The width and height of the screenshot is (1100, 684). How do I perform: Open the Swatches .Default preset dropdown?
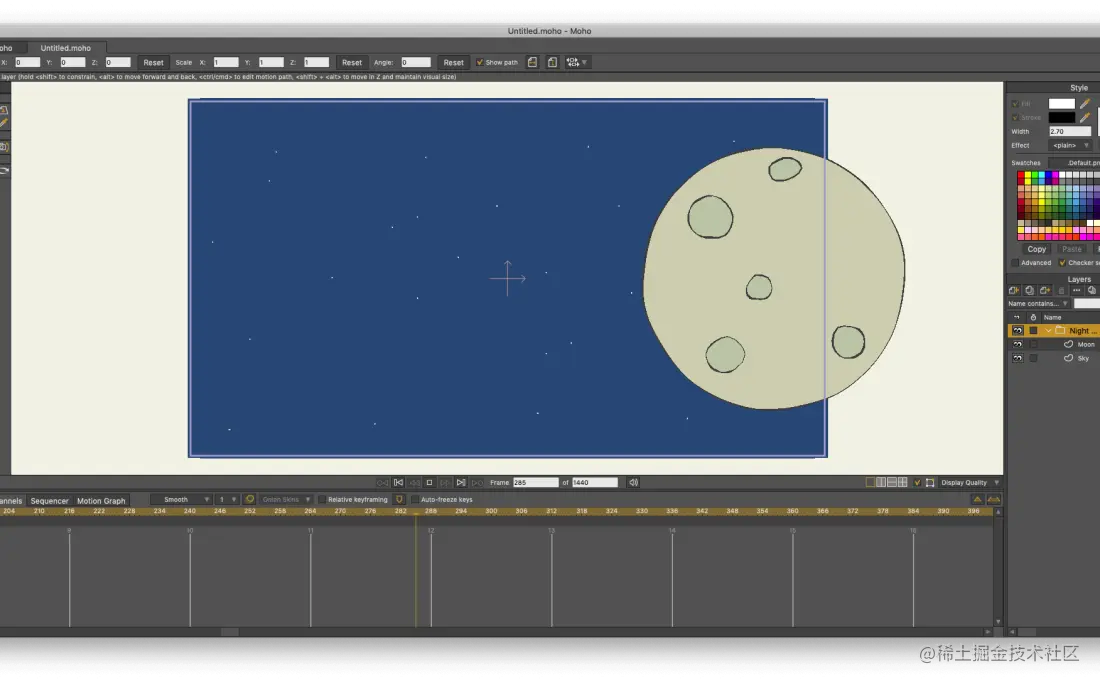click(1075, 163)
